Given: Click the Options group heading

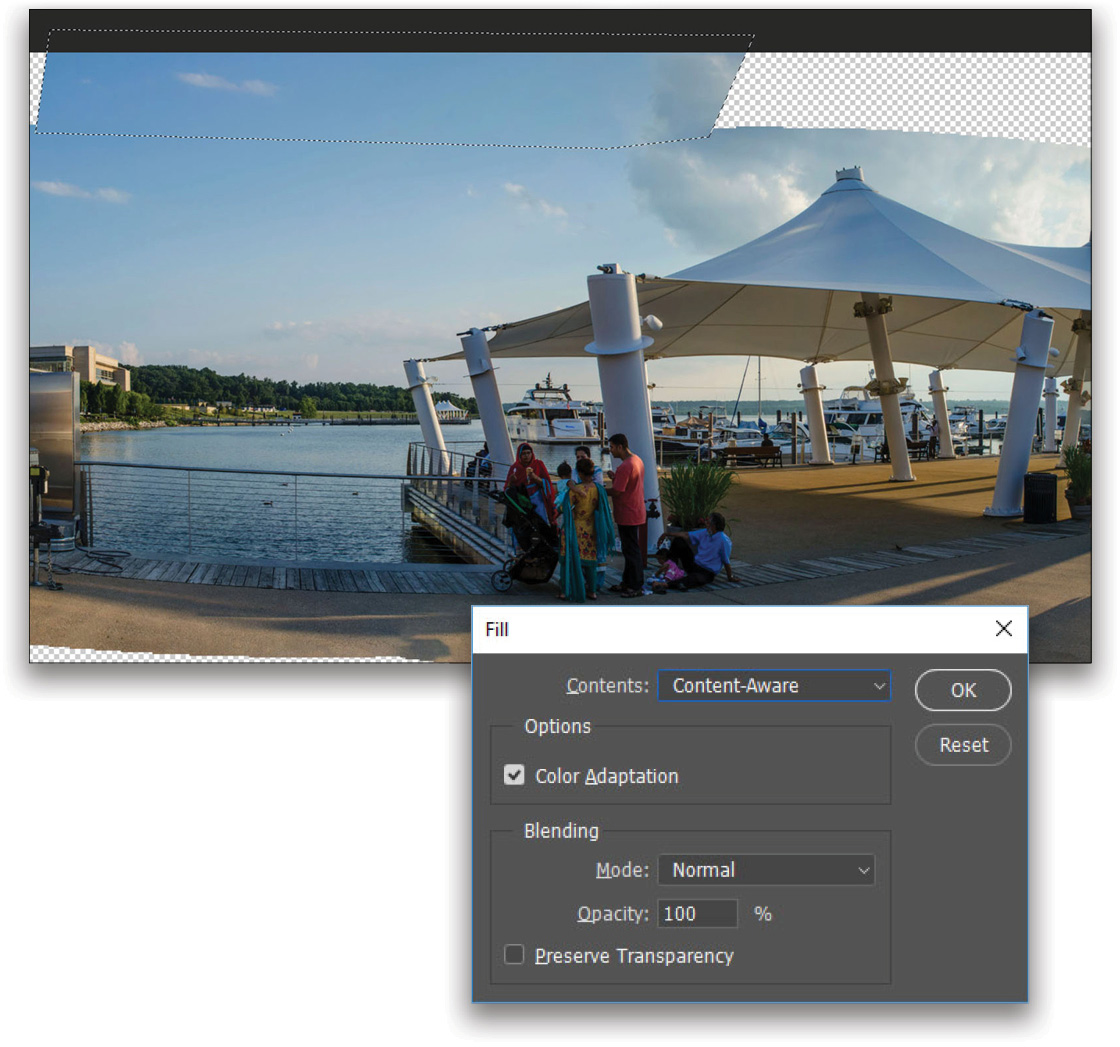Looking at the screenshot, I should click(x=560, y=727).
